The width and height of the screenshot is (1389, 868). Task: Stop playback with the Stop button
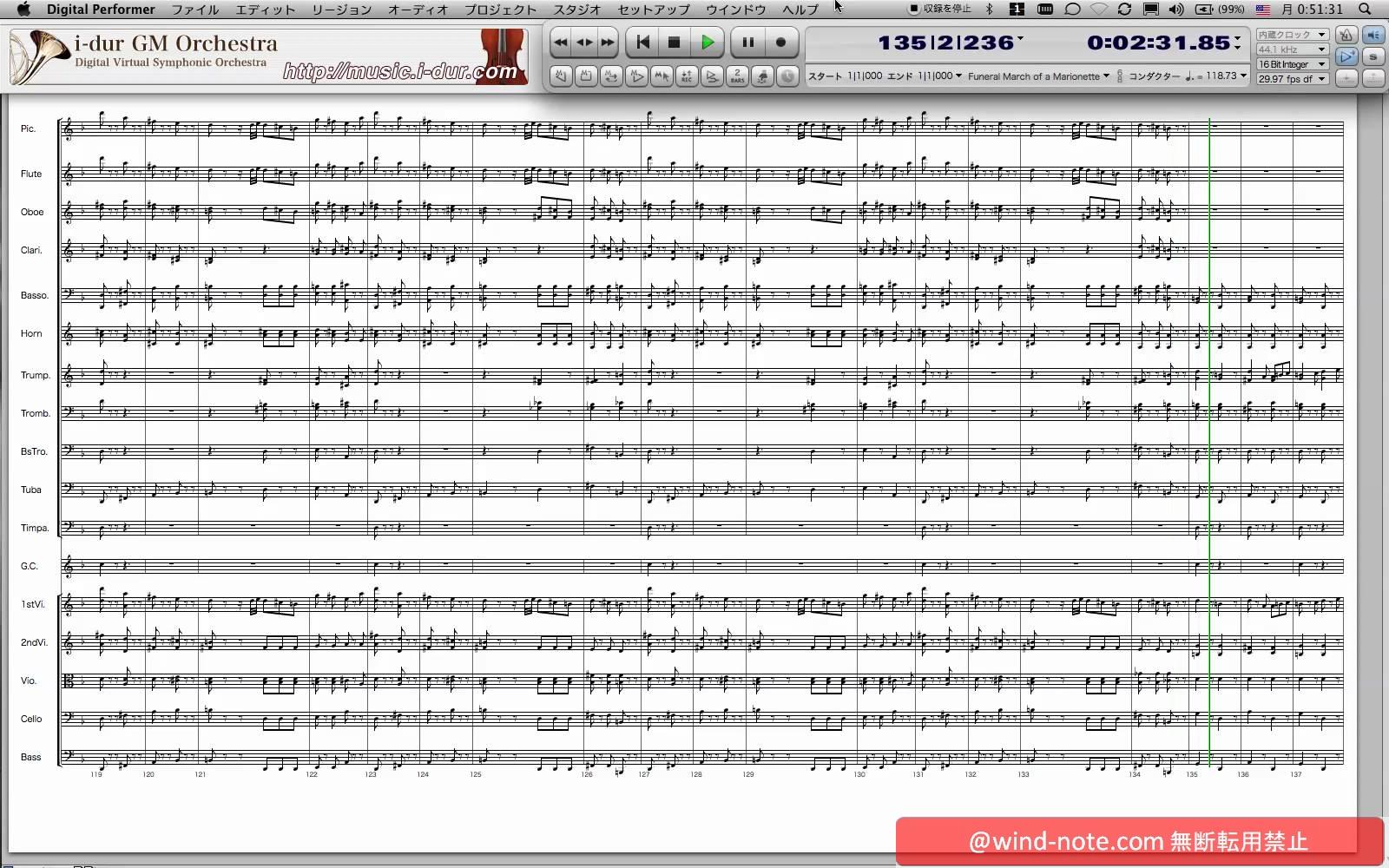674,42
